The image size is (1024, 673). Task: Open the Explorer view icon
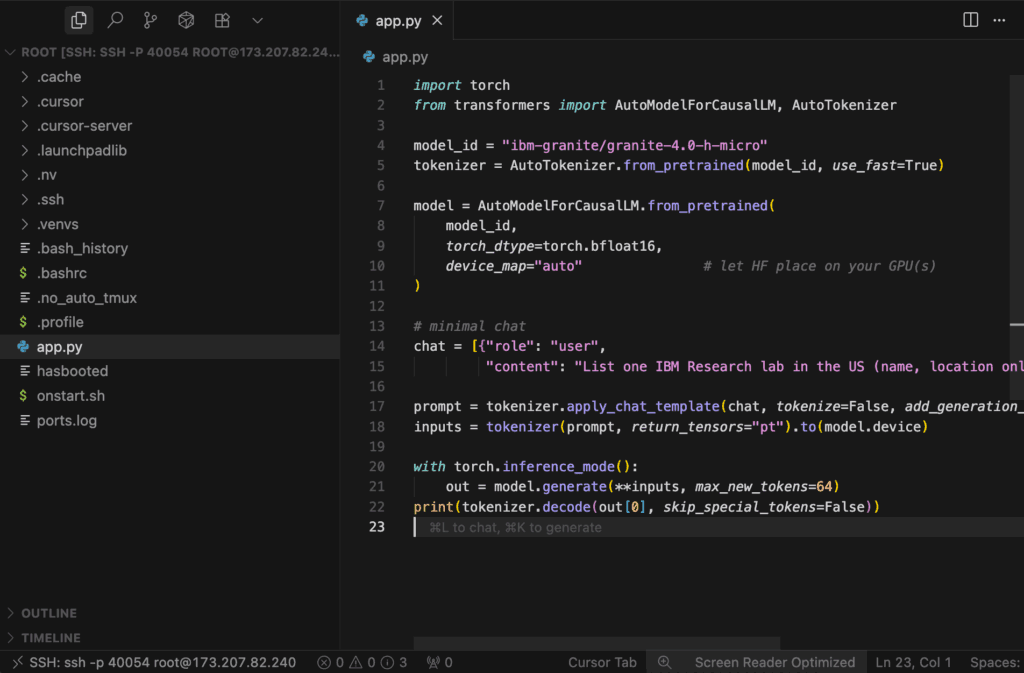pos(78,20)
